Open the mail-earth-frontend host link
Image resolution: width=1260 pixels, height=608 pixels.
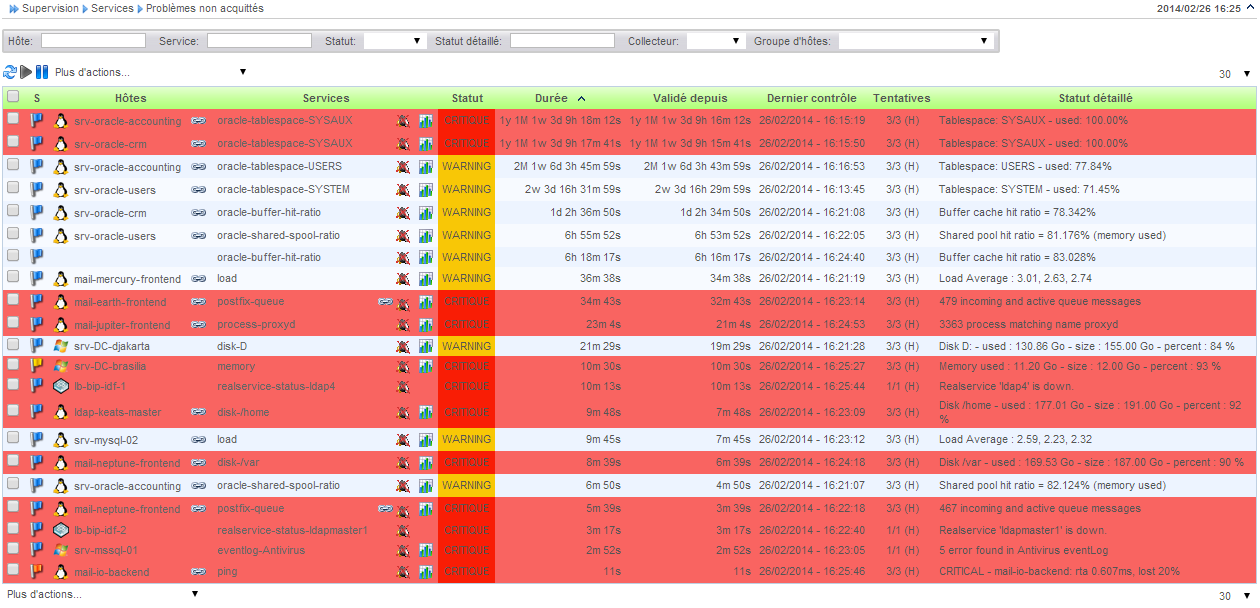tap(120, 302)
